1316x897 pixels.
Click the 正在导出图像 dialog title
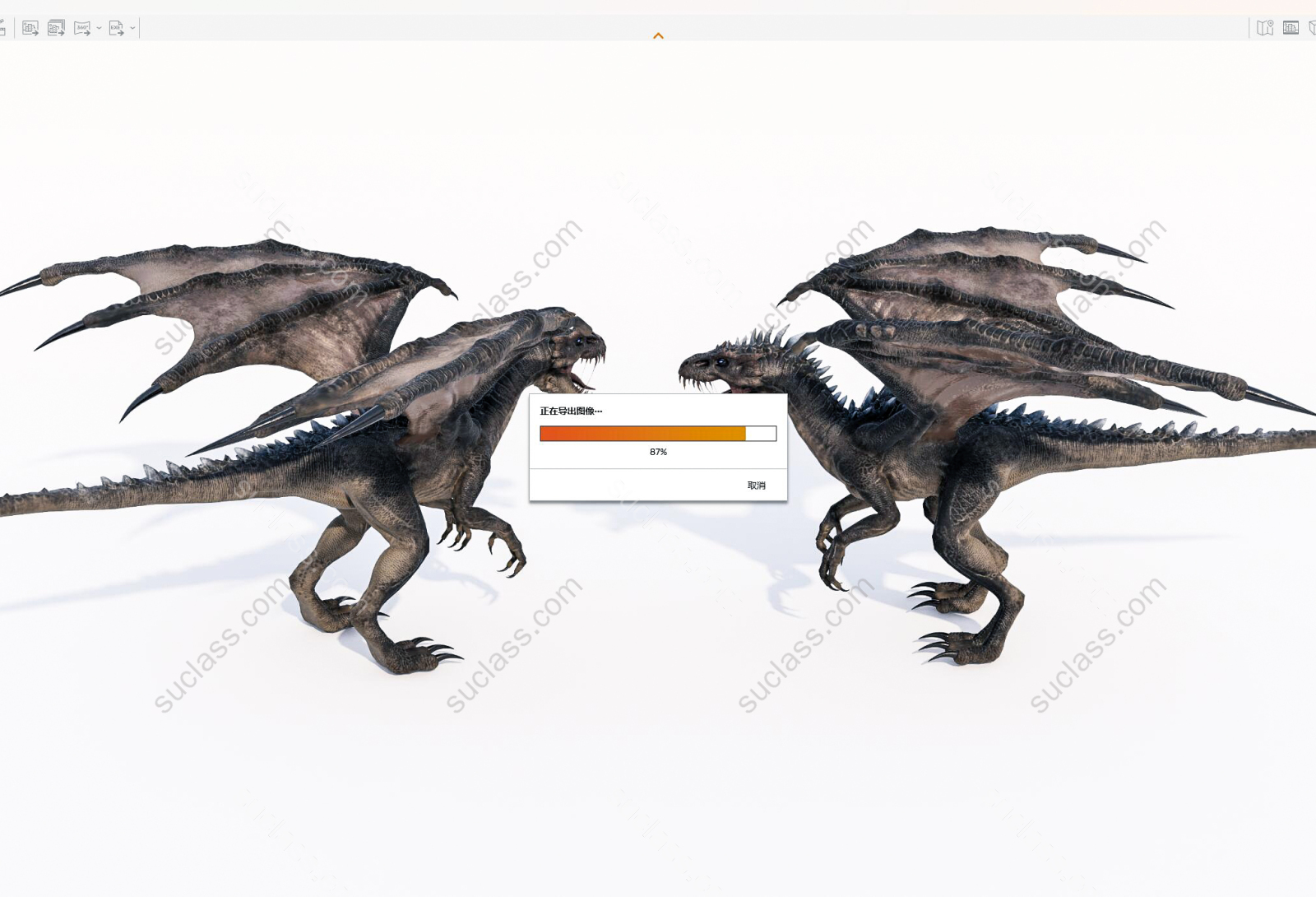click(x=571, y=411)
